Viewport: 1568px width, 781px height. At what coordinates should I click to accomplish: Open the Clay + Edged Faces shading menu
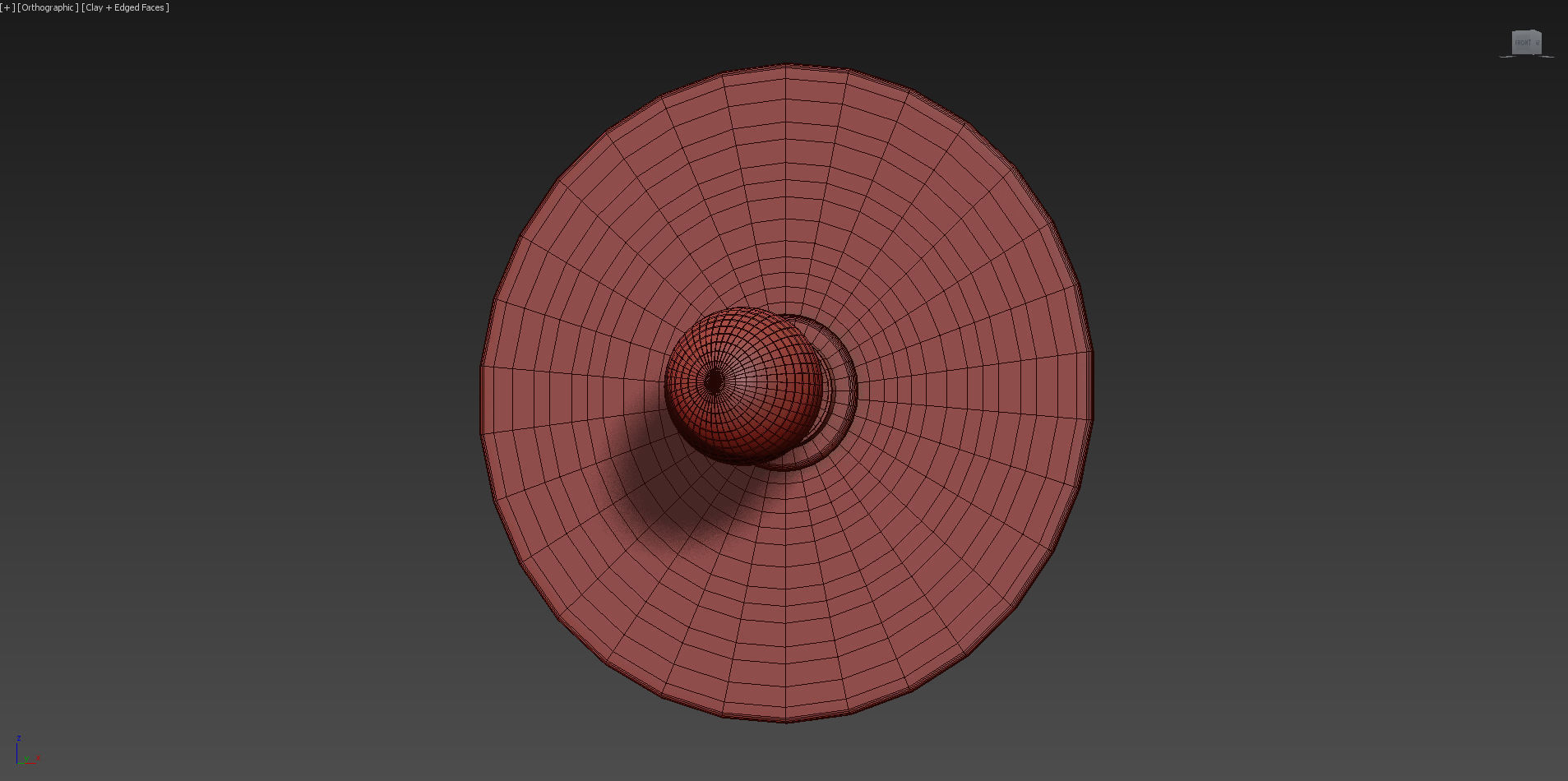coord(126,7)
